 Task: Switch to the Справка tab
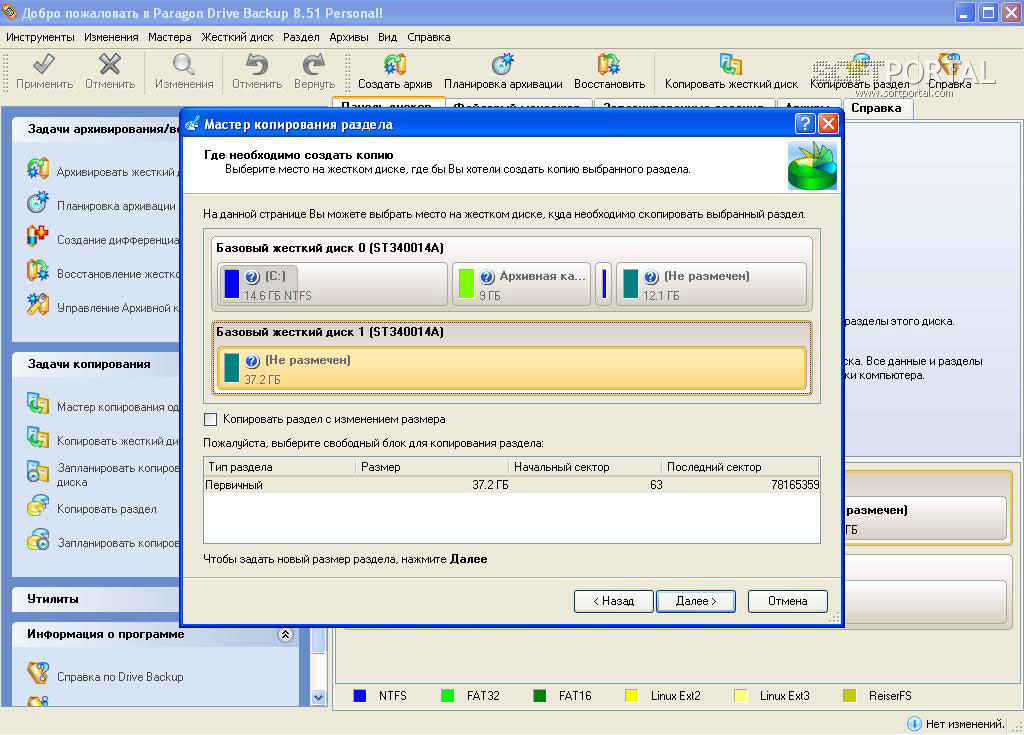tap(876, 108)
